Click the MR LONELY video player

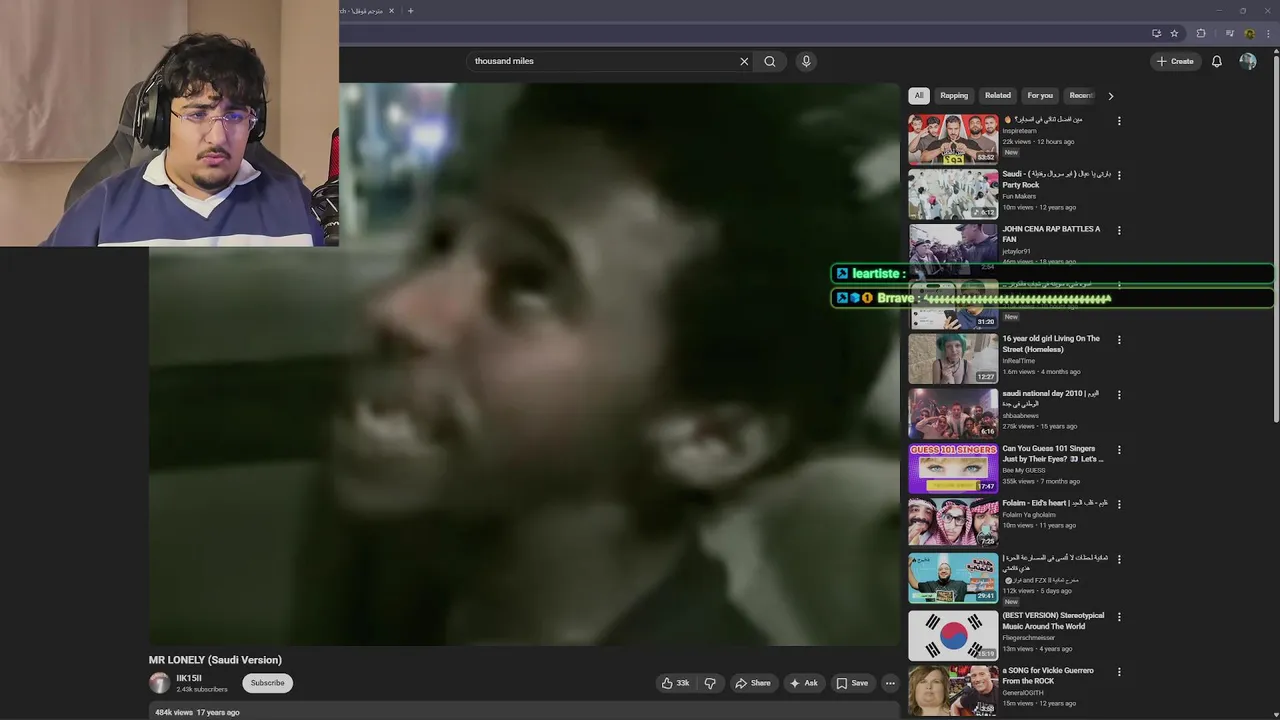pos(524,364)
